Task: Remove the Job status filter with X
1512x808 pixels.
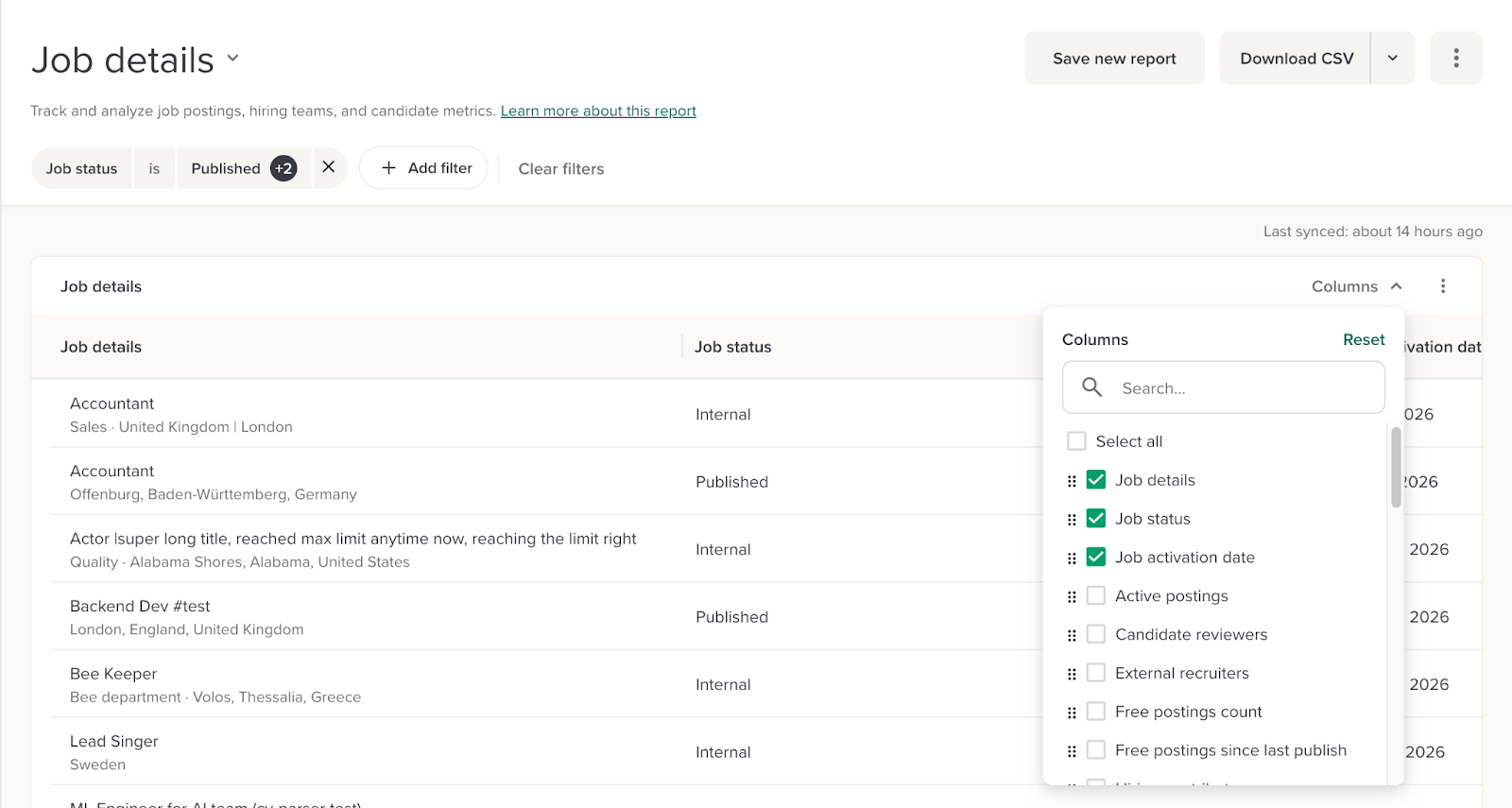Action: coord(329,167)
